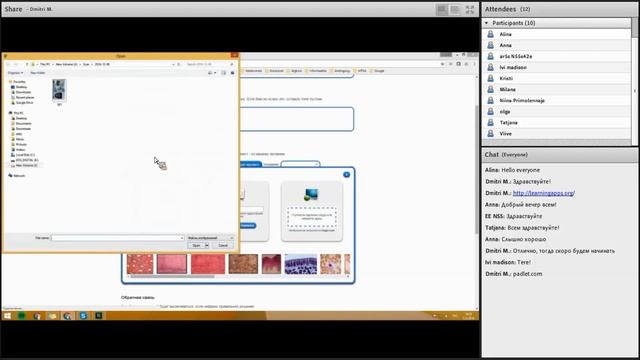640x360 pixels.
Task: Open the File Explorer taskbar icon
Action: point(52,316)
